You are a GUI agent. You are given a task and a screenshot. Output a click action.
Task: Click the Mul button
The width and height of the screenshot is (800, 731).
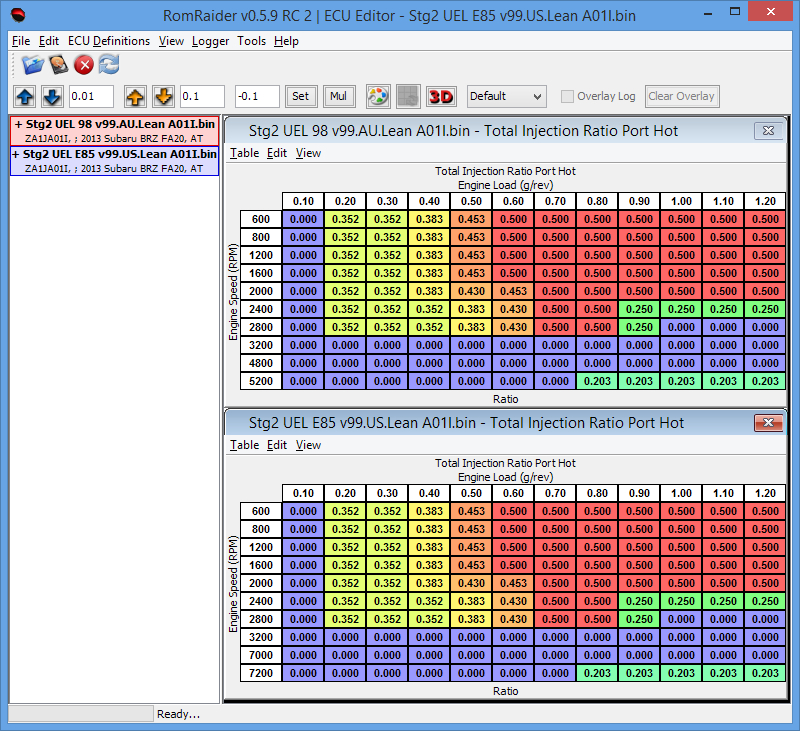pos(339,97)
